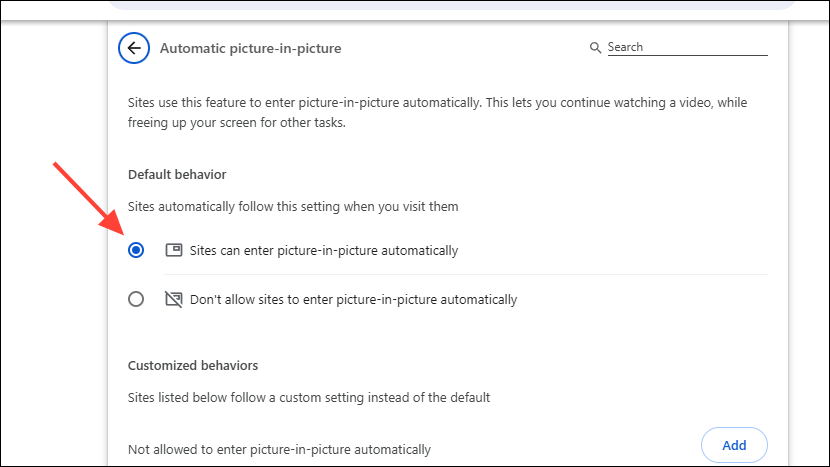Click the picture-in-picture icon beside the allow option
Viewport: 830px width, 467px height.
point(173,251)
